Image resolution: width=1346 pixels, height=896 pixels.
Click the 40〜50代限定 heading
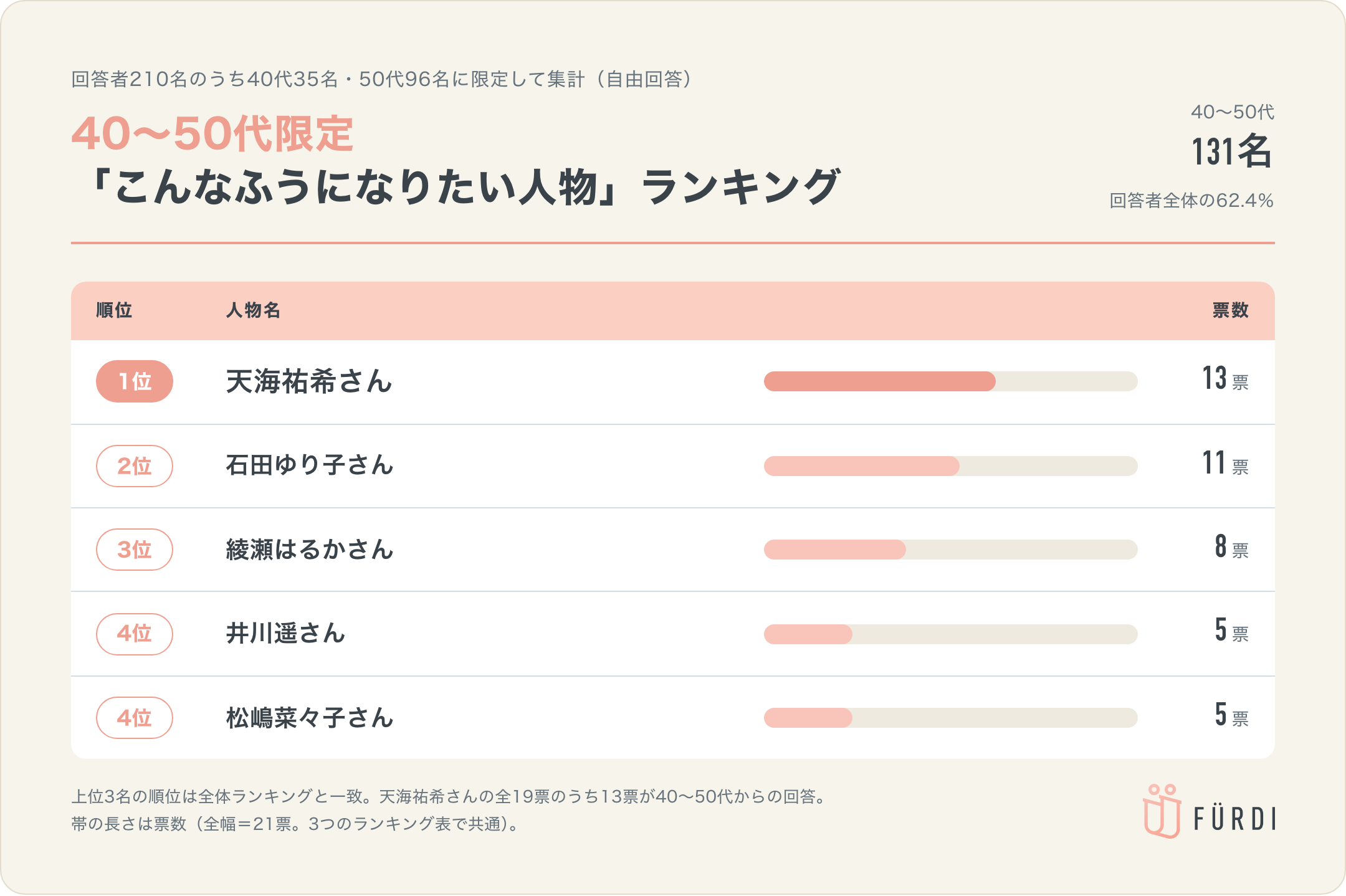[x=212, y=134]
